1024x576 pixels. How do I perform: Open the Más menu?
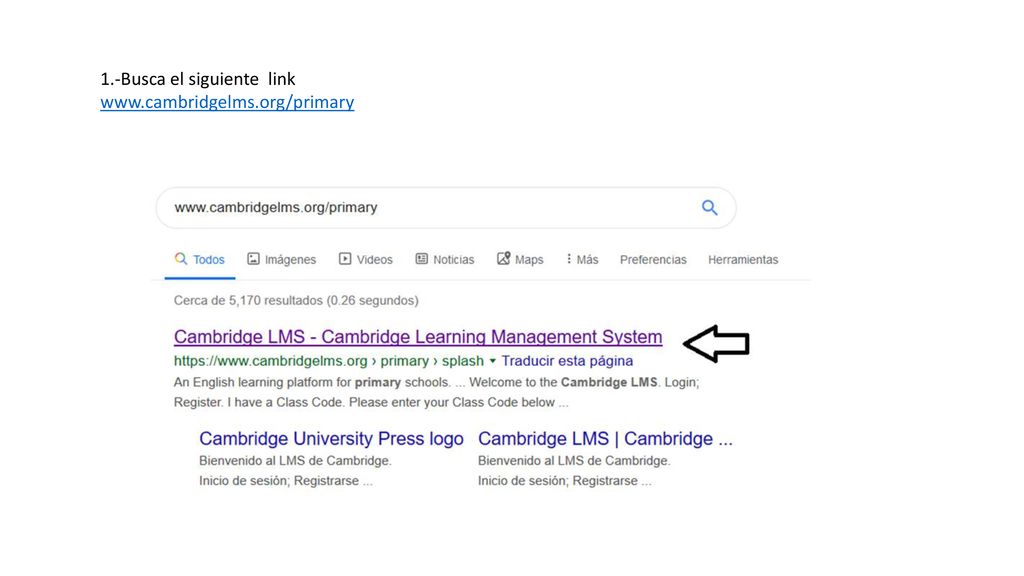pos(582,259)
